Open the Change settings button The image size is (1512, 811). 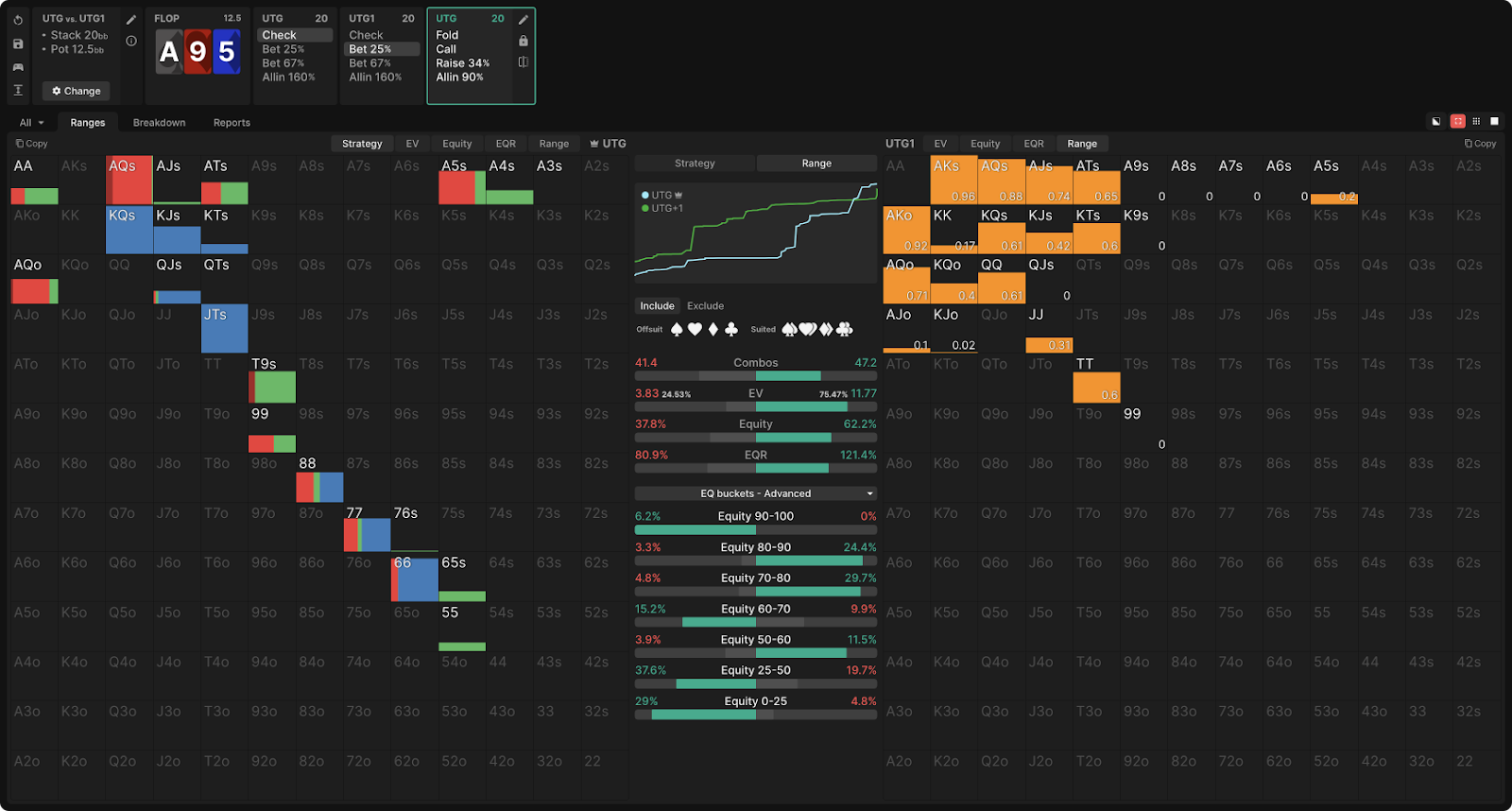tap(77, 91)
